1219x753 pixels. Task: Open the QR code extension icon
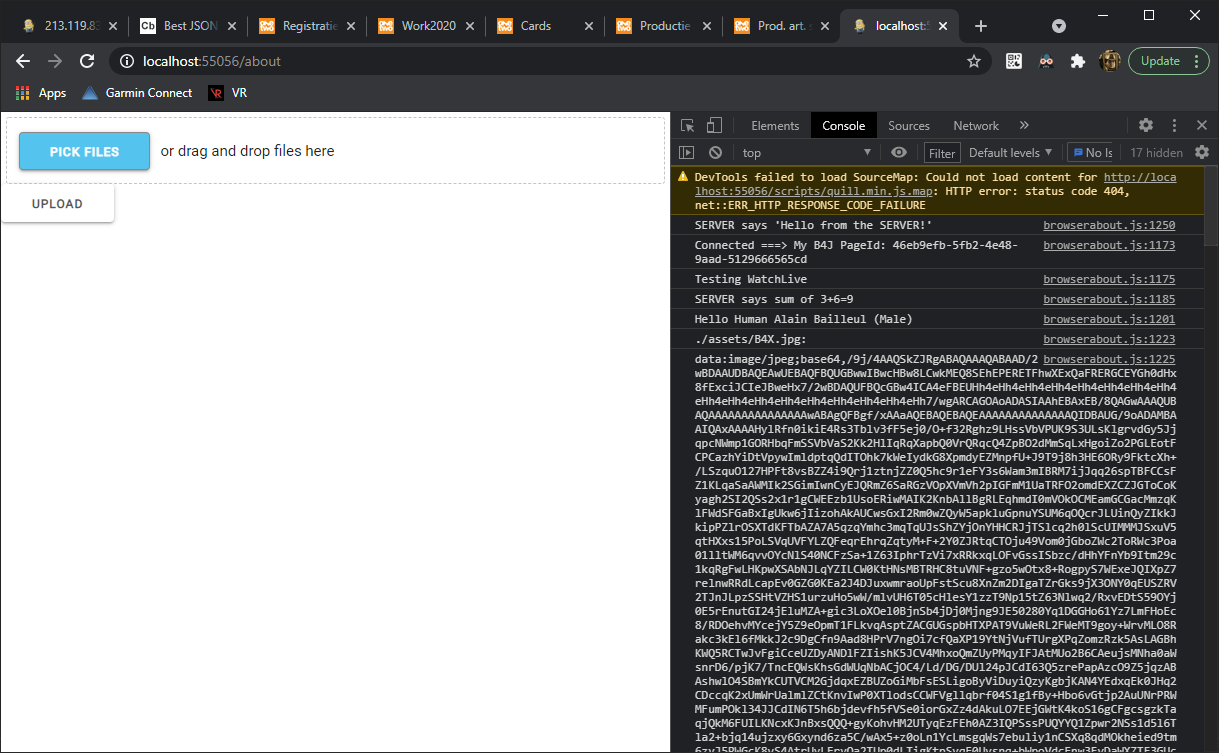[x=1013, y=61]
